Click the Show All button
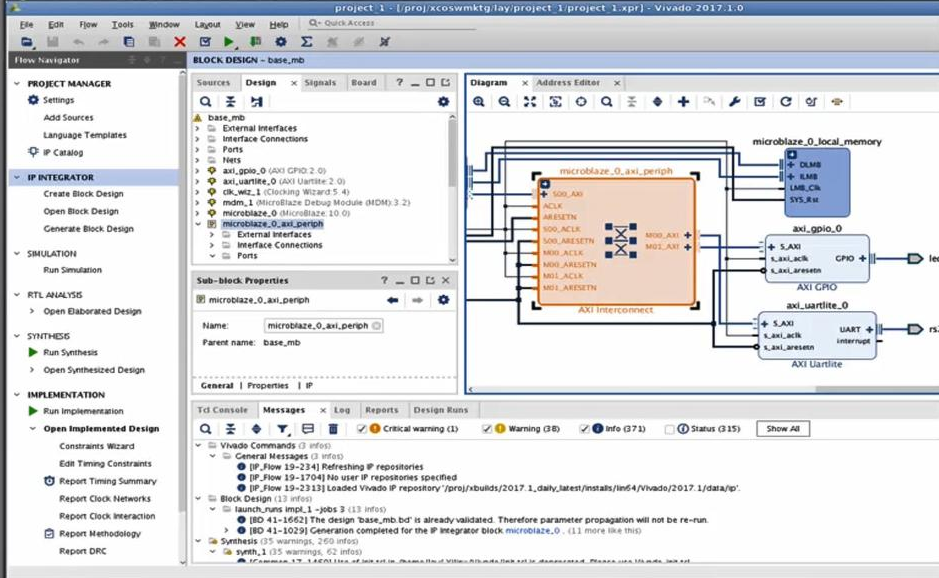Image resolution: width=939 pixels, height=578 pixels. click(783, 429)
